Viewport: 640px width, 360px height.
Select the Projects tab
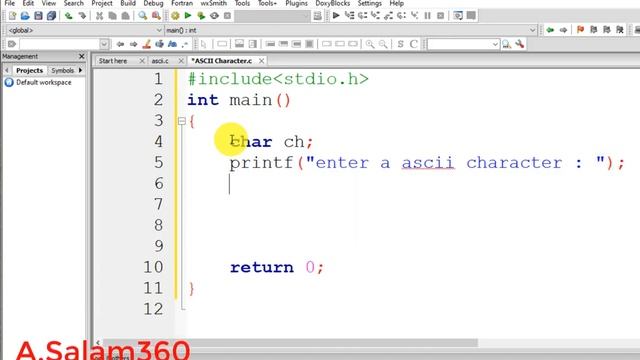click(29, 71)
